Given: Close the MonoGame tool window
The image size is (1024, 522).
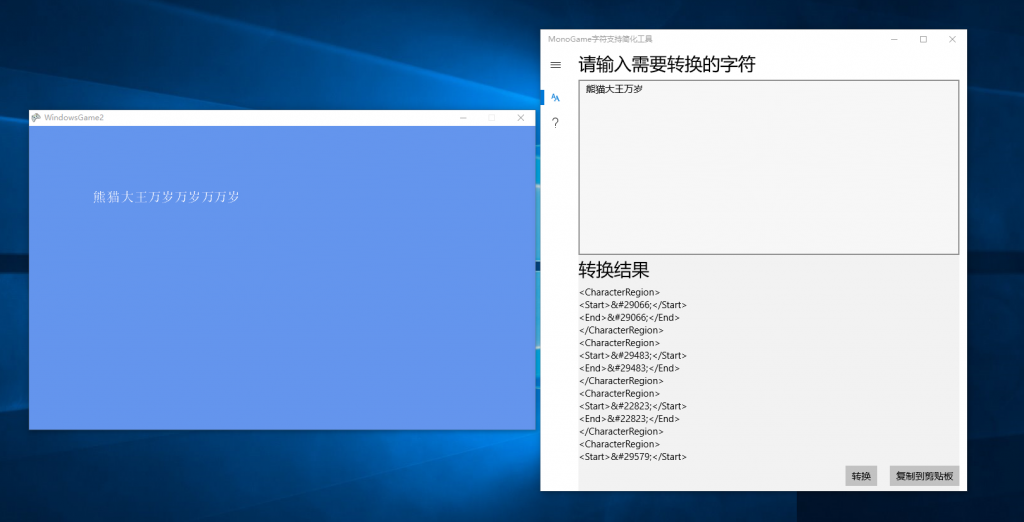Looking at the screenshot, I should coord(952,39).
